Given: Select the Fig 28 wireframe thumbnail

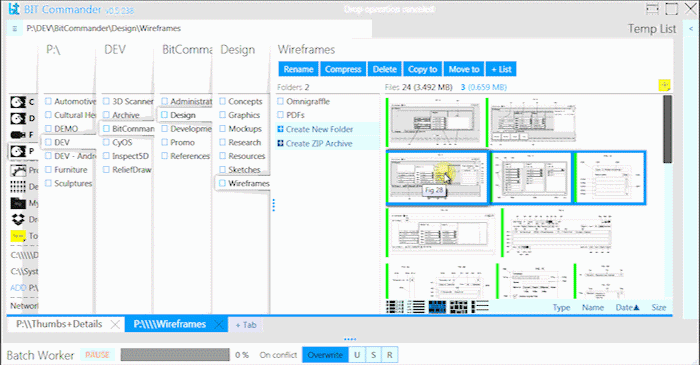Looking at the screenshot, I should point(438,178).
